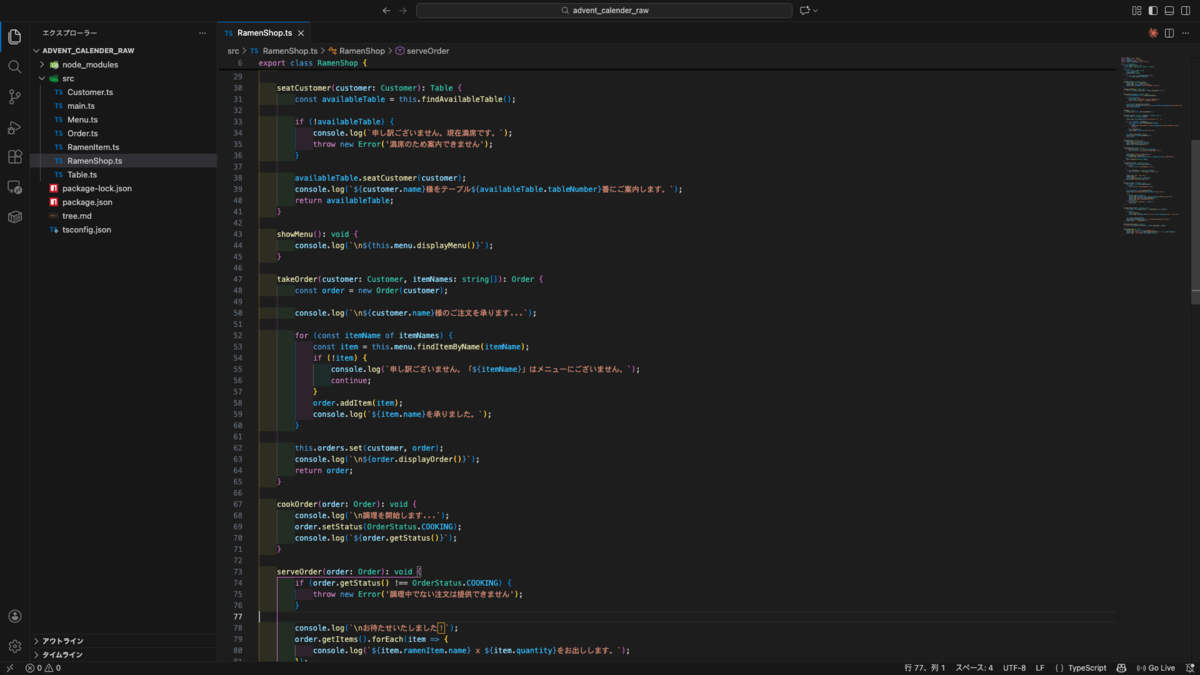Click the スペース: 4 indentation setting
The height and width of the screenshot is (675, 1200).
pyautogui.click(x=974, y=668)
